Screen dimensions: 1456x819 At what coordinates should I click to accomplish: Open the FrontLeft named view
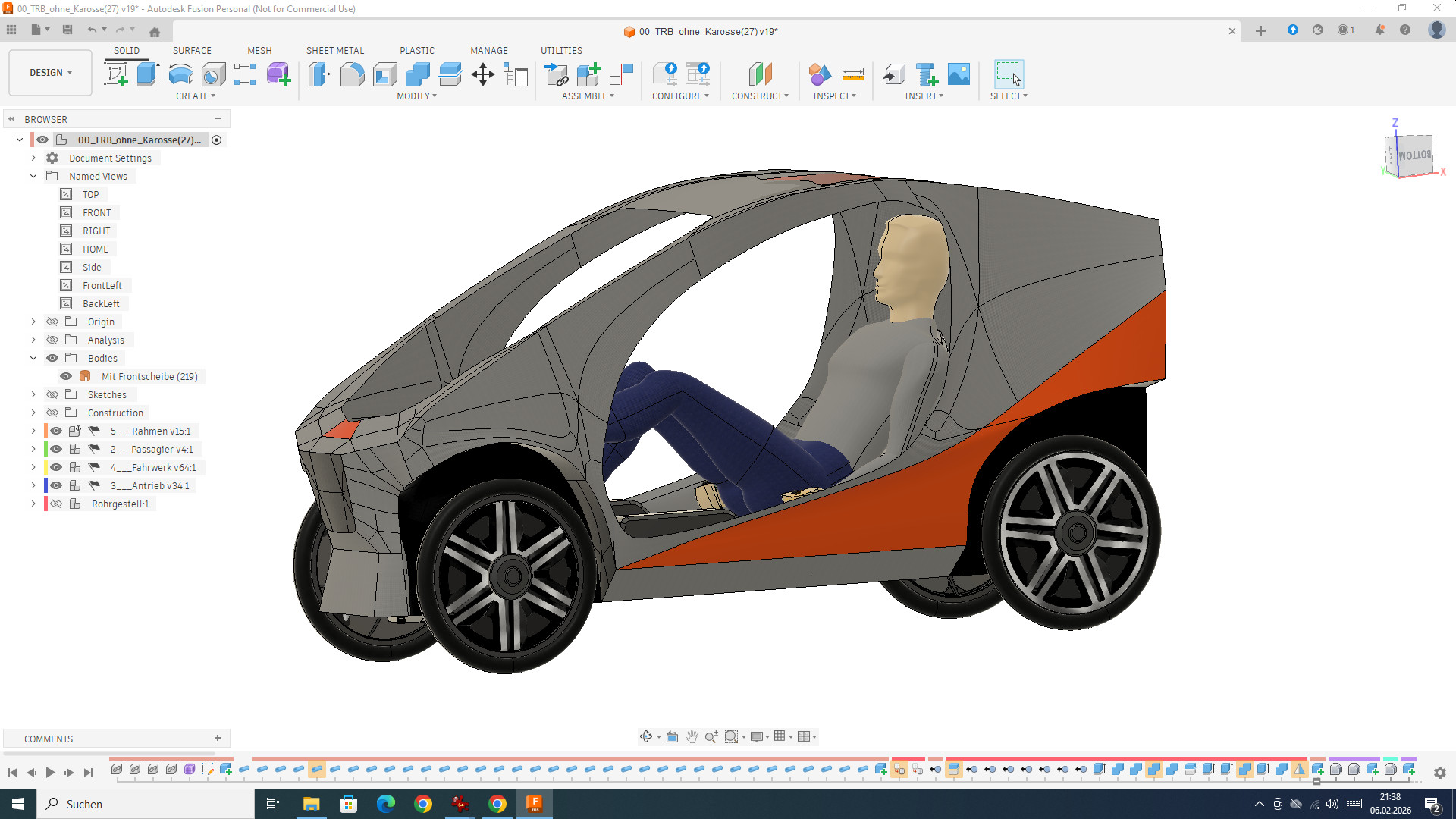(x=102, y=285)
